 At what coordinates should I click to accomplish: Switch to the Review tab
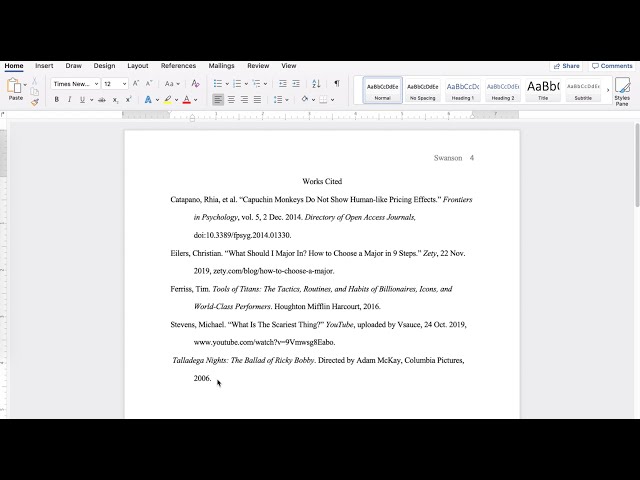coord(258,66)
